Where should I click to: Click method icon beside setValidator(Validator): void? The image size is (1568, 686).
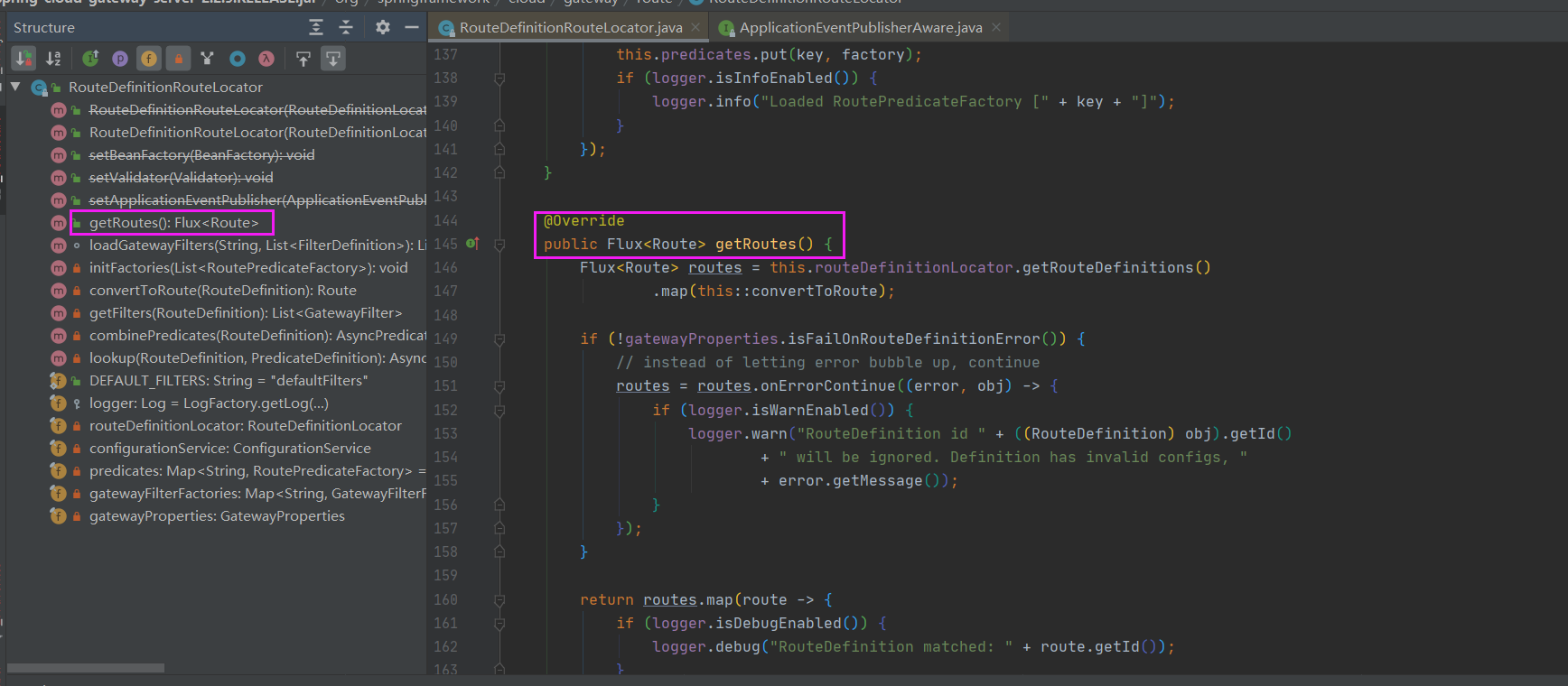point(59,178)
